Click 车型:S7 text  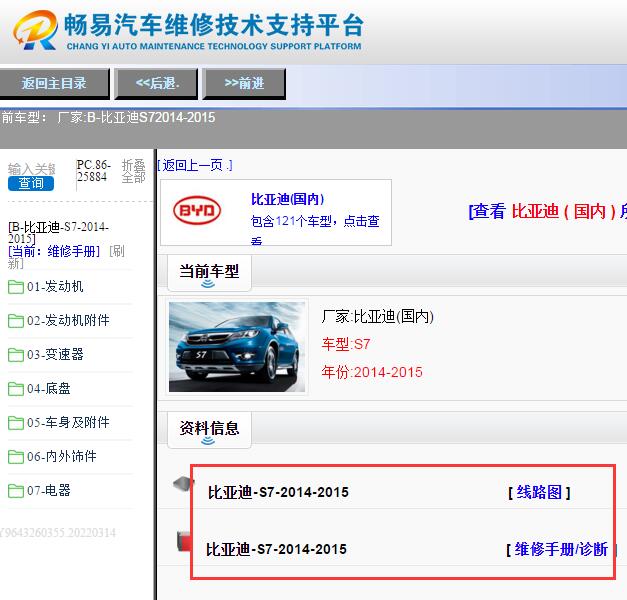(x=346, y=344)
